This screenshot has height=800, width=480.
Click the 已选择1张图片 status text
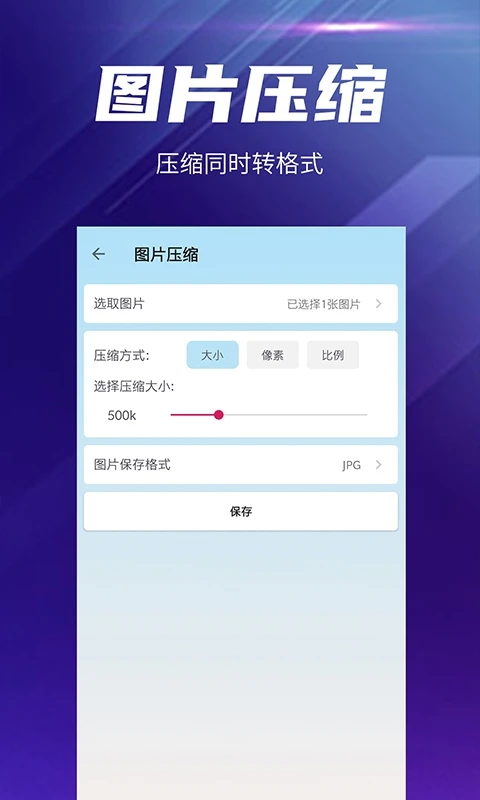click(x=323, y=305)
